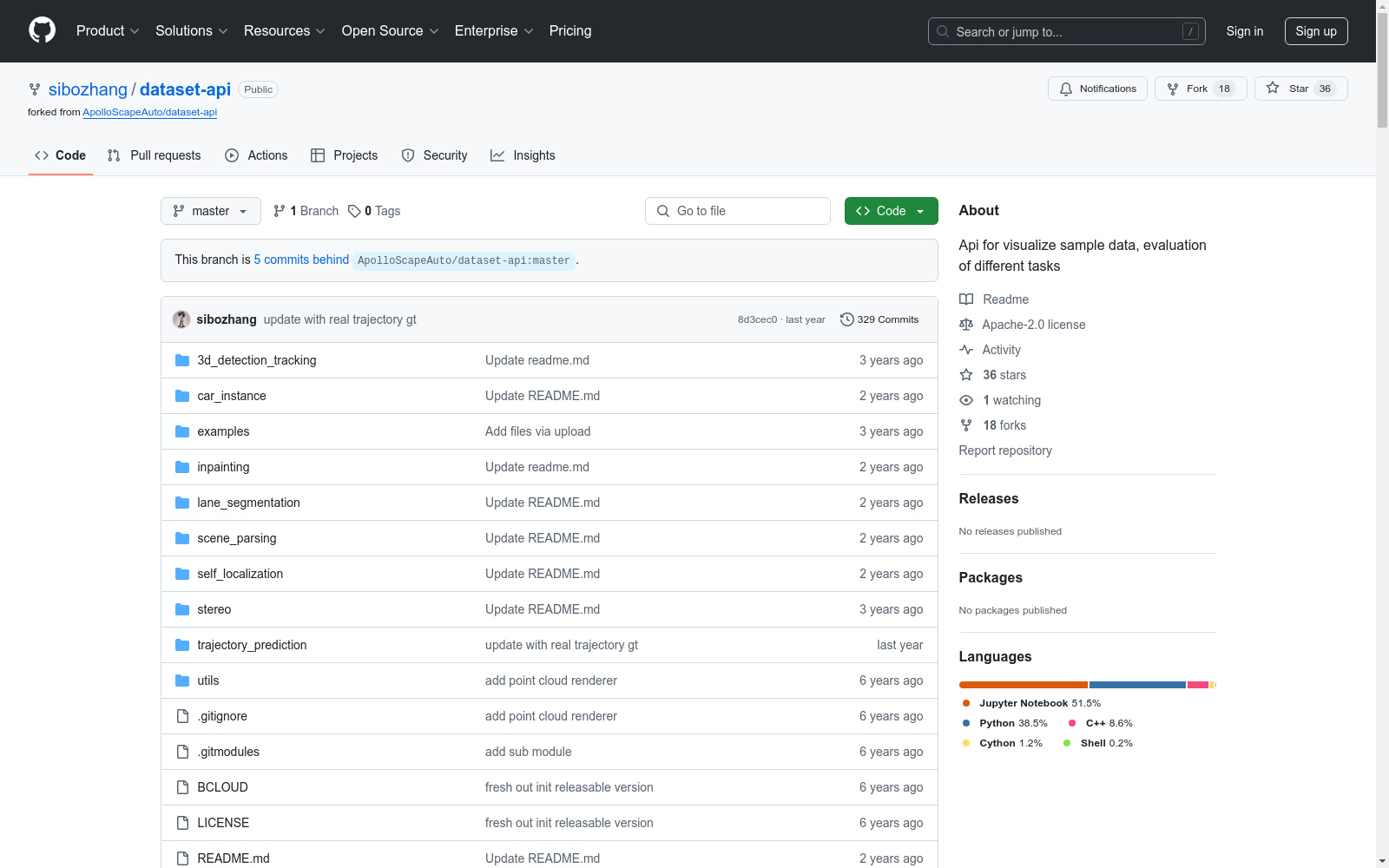The width and height of the screenshot is (1389, 868).
Task: Click the LICENSE file icon
Action: (182, 823)
